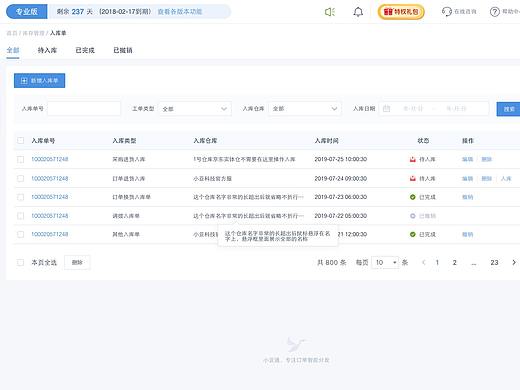Click the end date in 入库日期 range
The image size is (520, 390).
coord(456,109)
